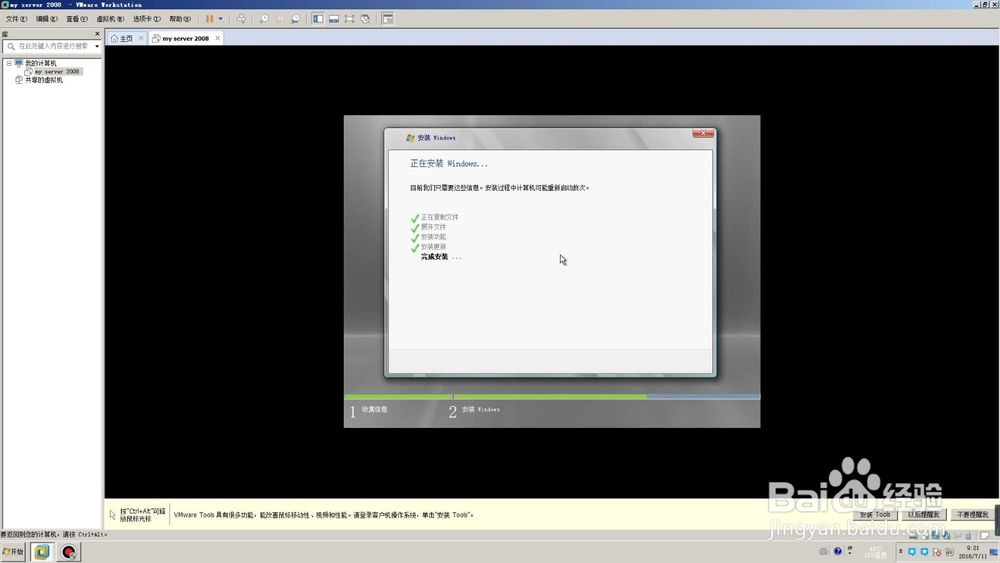Click the revert to snapshot toolbar icon
This screenshot has height=563, width=1000.
[x=280, y=19]
